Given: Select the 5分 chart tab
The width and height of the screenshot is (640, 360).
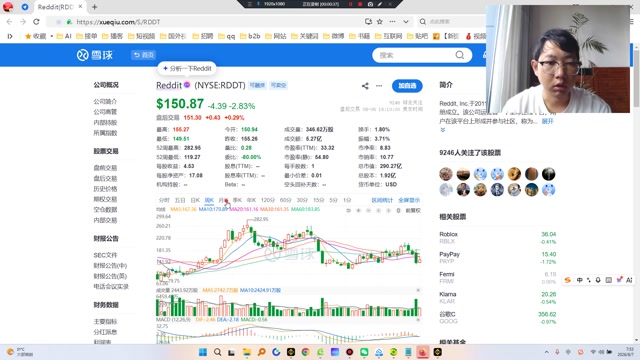Looking at the screenshot, I should [333, 200].
